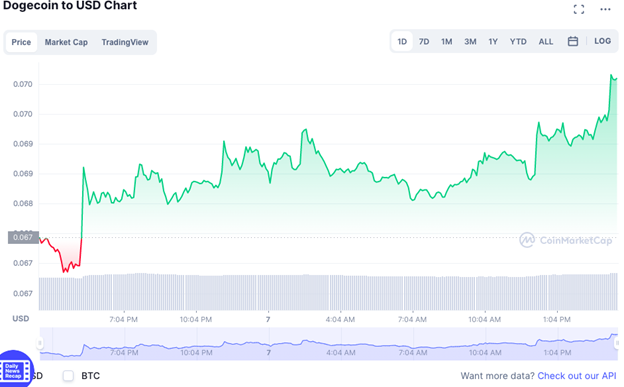Switch to the TradingView tab
Screen dimensions: 624x387
tap(125, 42)
